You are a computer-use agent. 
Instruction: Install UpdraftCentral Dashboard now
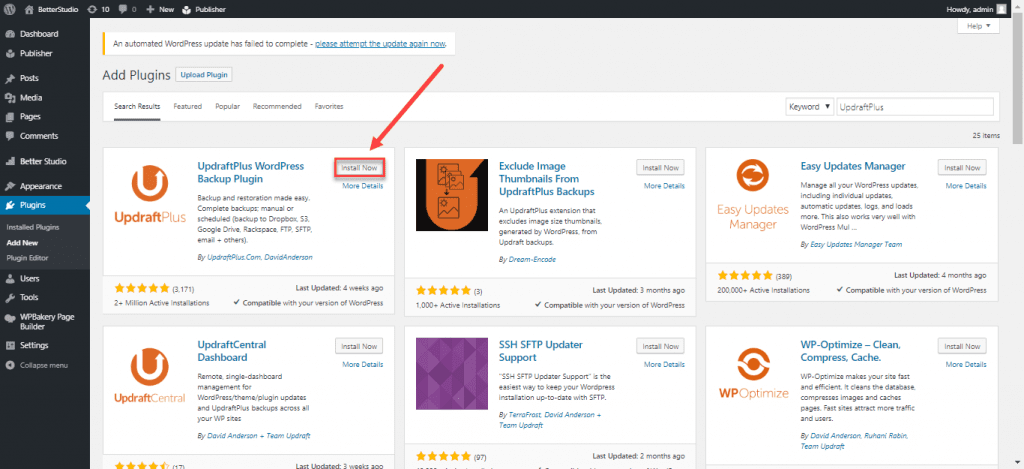(359, 346)
